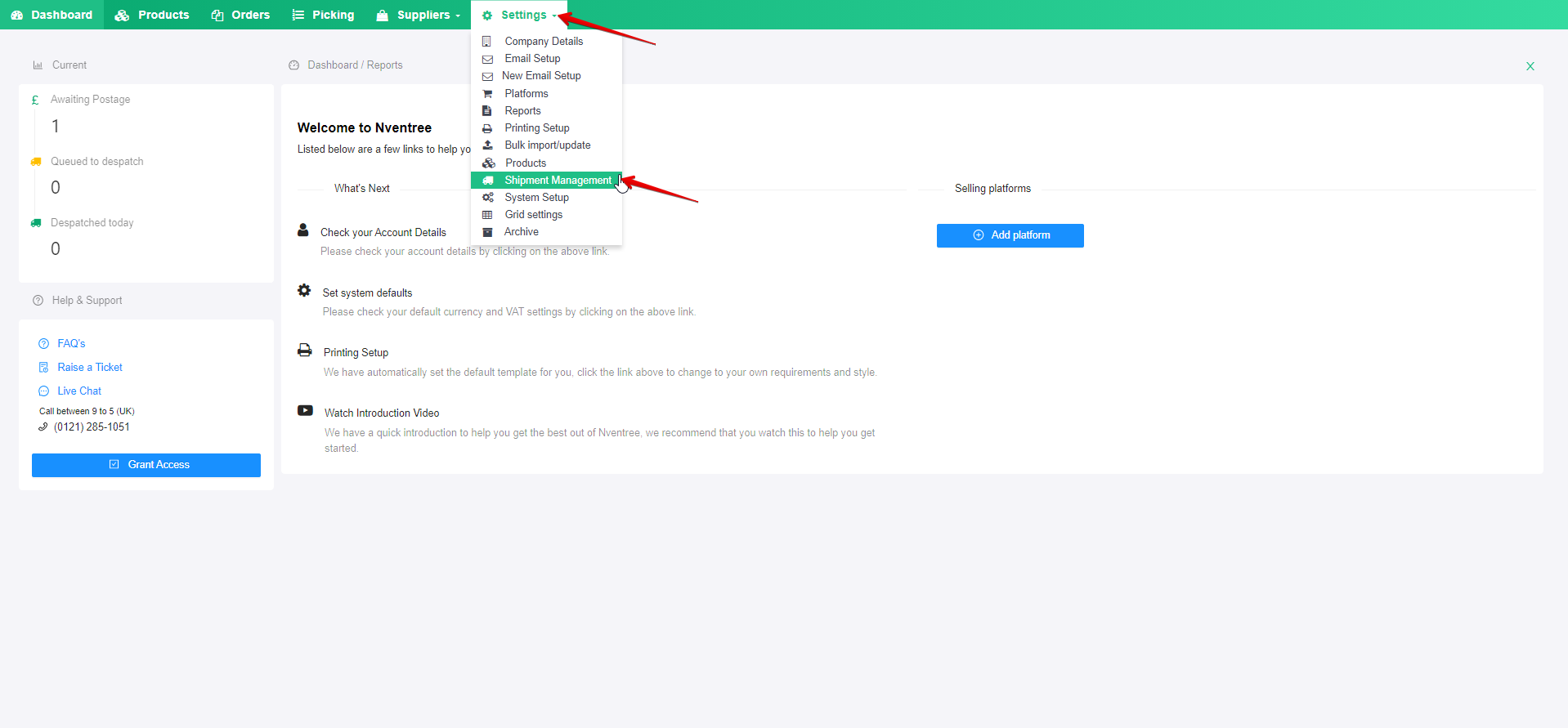This screenshot has height=728, width=1568.
Task: Click the Bulk import upload icon
Action: pos(487,145)
